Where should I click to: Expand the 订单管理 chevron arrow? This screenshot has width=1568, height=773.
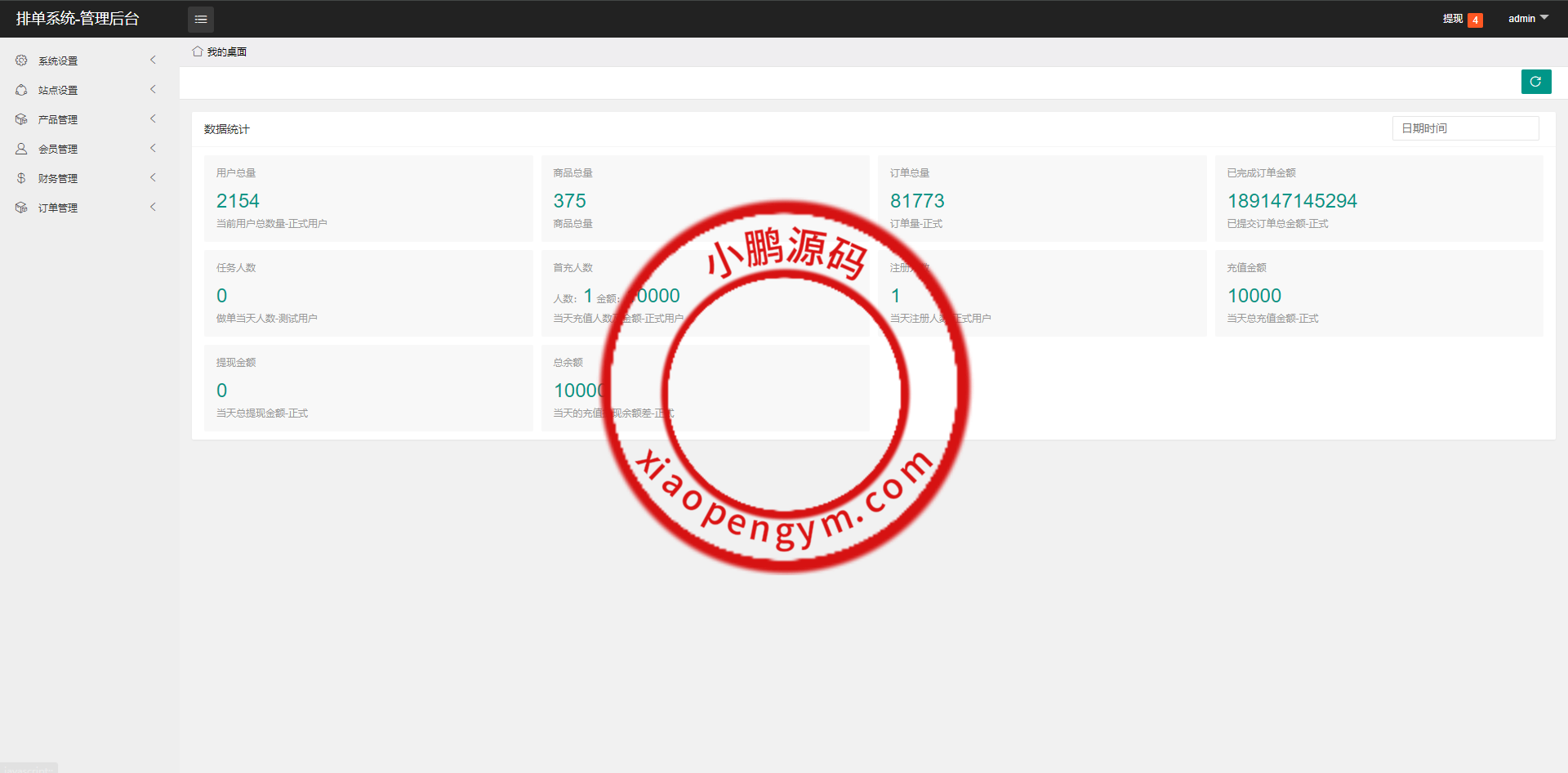coord(153,208)
